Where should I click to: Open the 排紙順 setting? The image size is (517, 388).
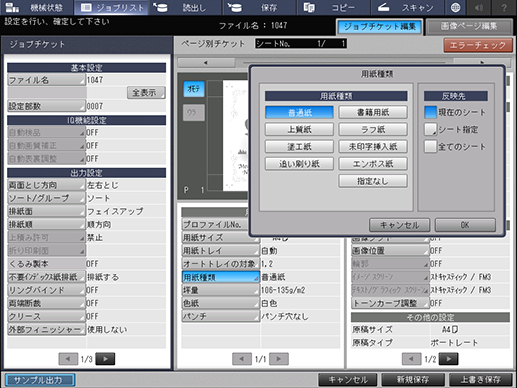(x=46, y=224)
